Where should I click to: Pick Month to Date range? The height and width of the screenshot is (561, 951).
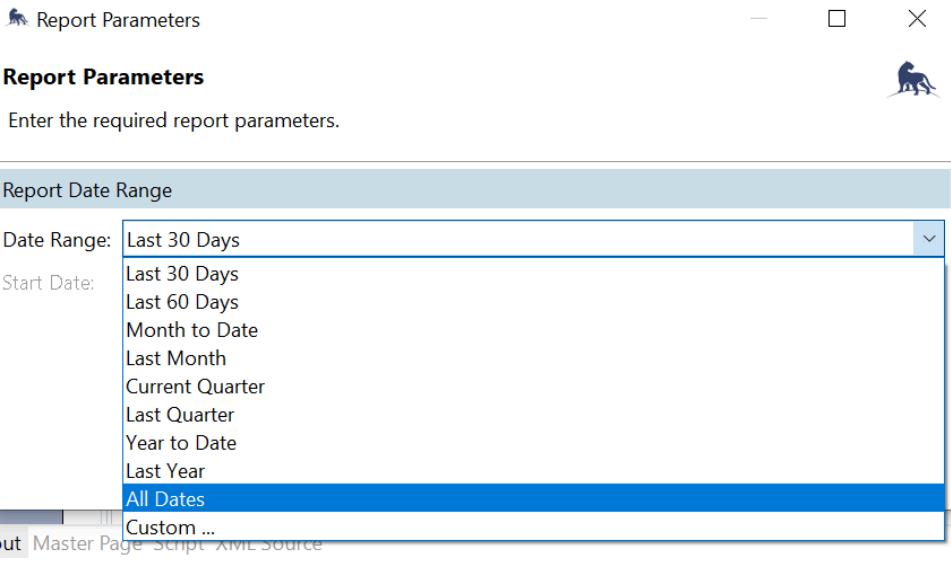pos(192,330)
